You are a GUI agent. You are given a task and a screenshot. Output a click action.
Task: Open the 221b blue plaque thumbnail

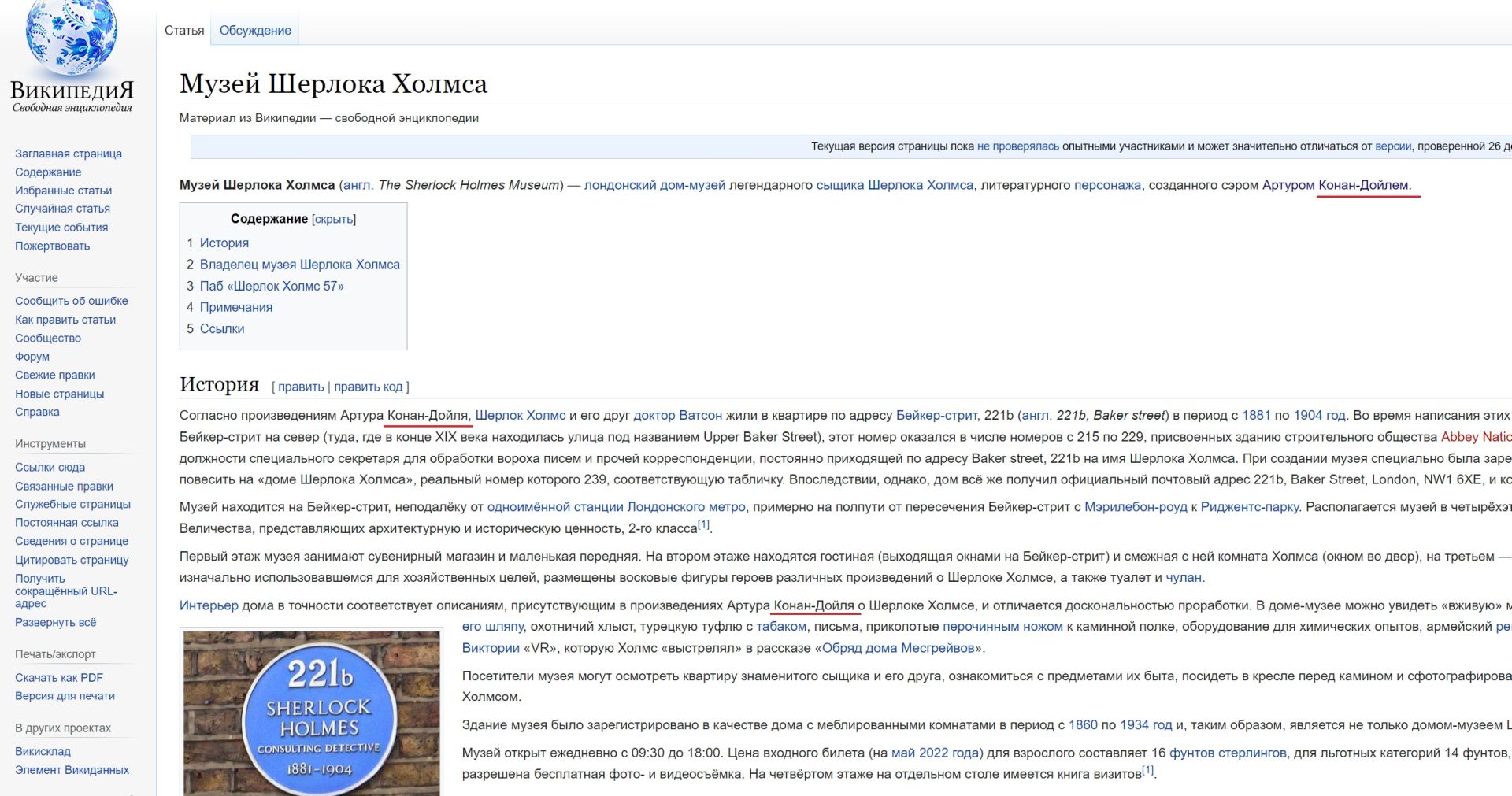tap(313, 713)
